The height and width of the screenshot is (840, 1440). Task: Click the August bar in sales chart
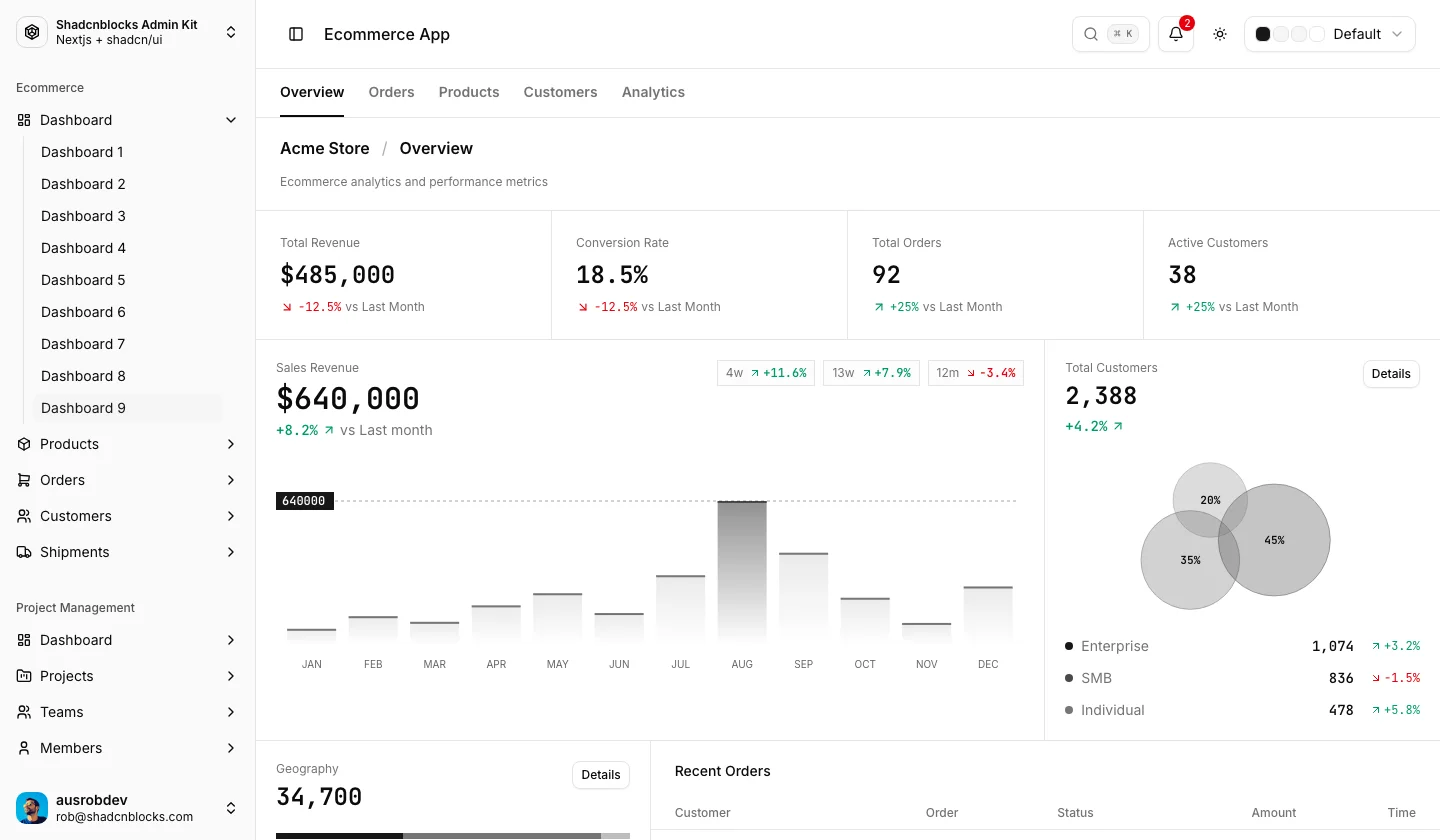[x=742, y=570]
